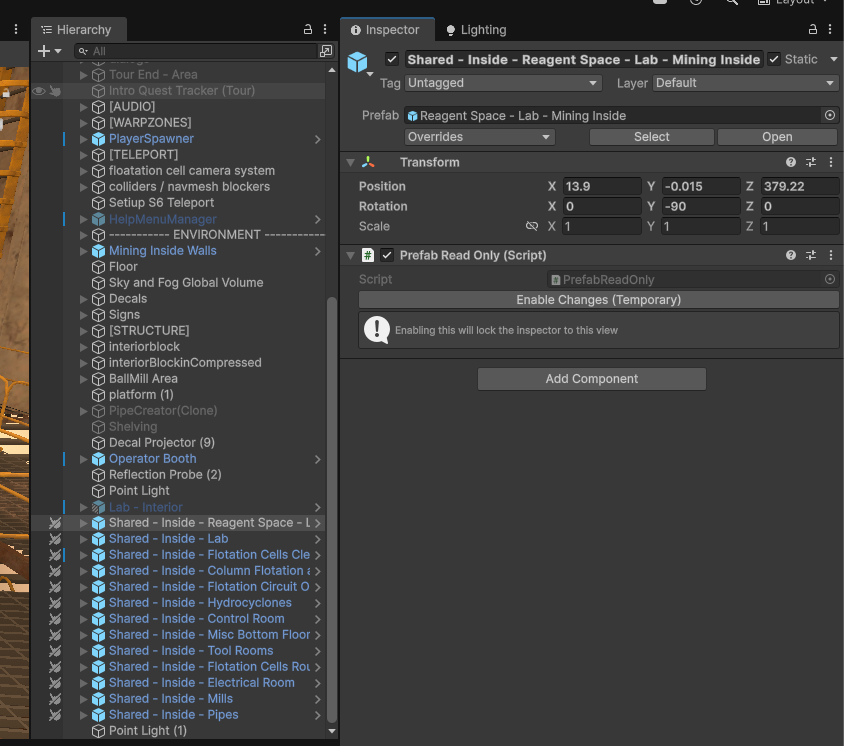Disable the Prefab Read Only script checkbox
The height and width of the screenshot is (746, 844).
[x=387, y=255]
